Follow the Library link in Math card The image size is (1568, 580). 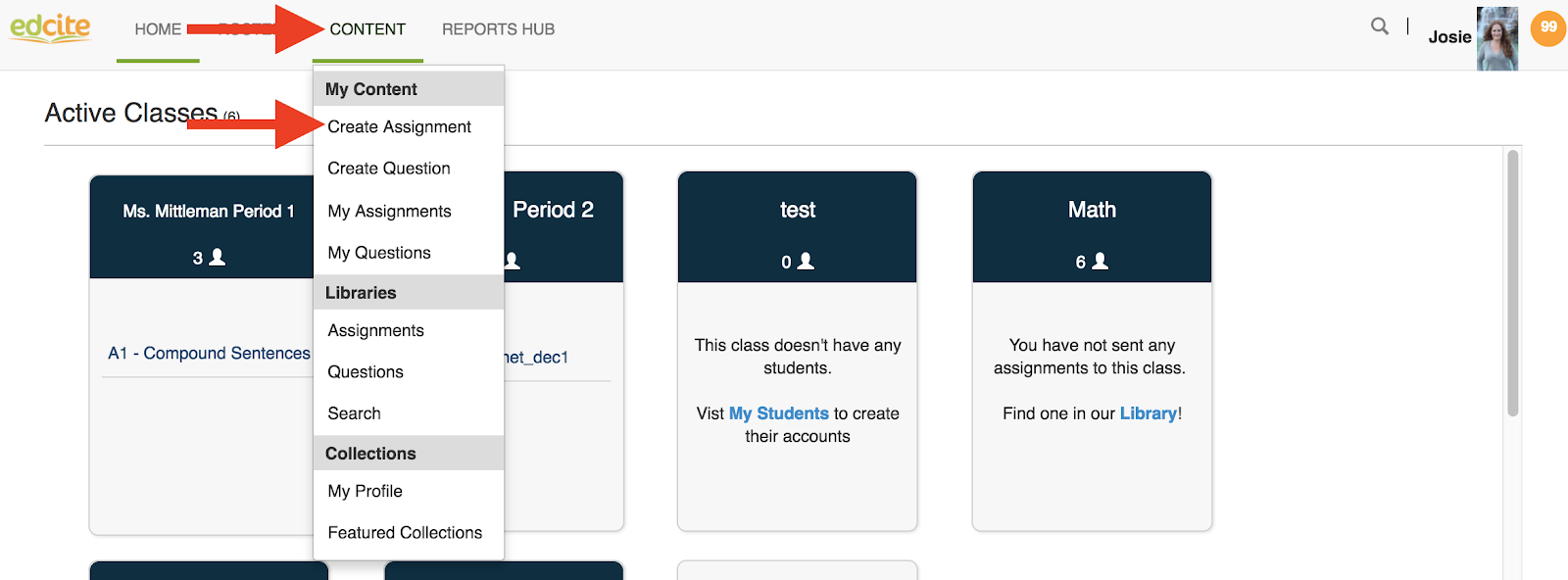point(1148,413)
